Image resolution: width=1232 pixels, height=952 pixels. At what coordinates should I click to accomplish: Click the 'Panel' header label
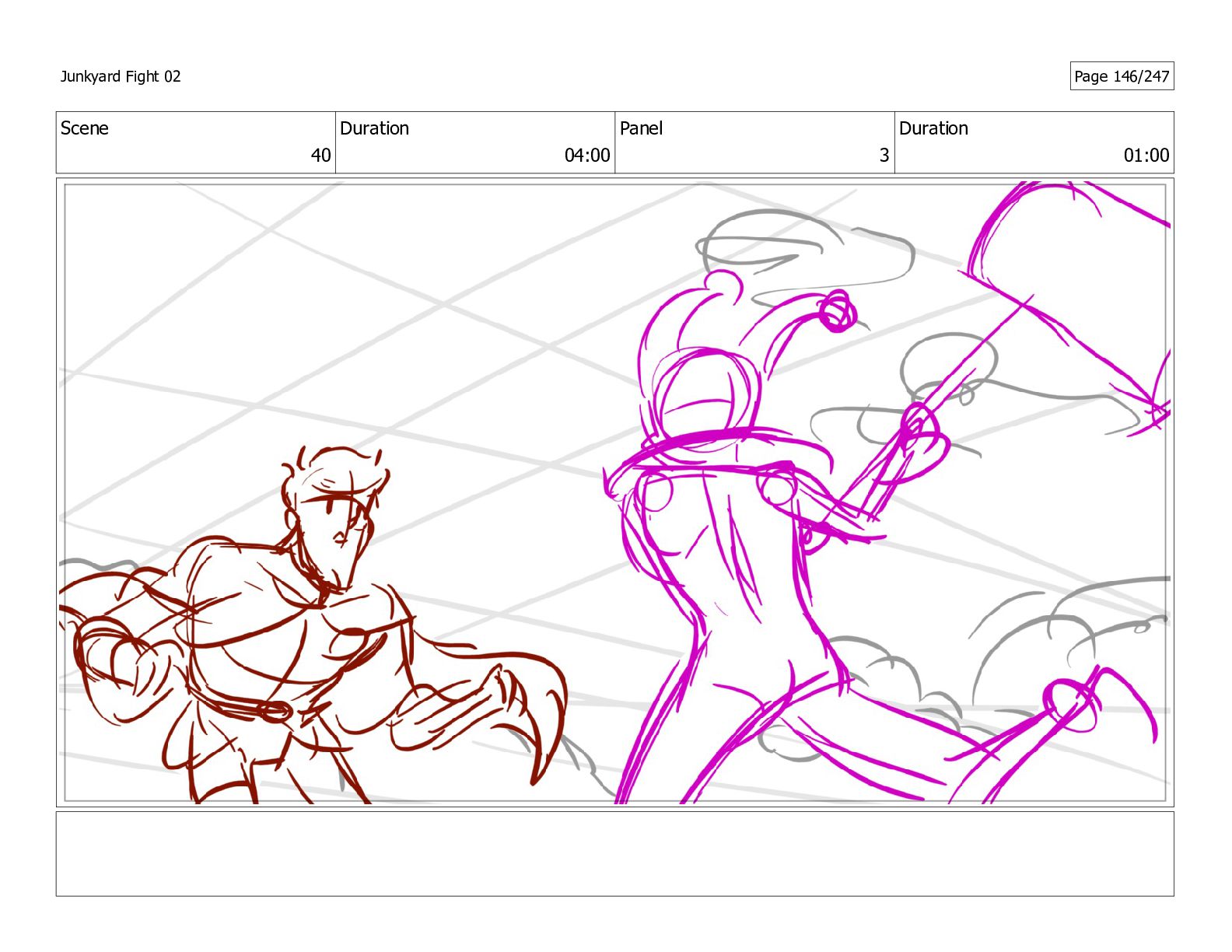pyautogui.click(x=641, y=128)
